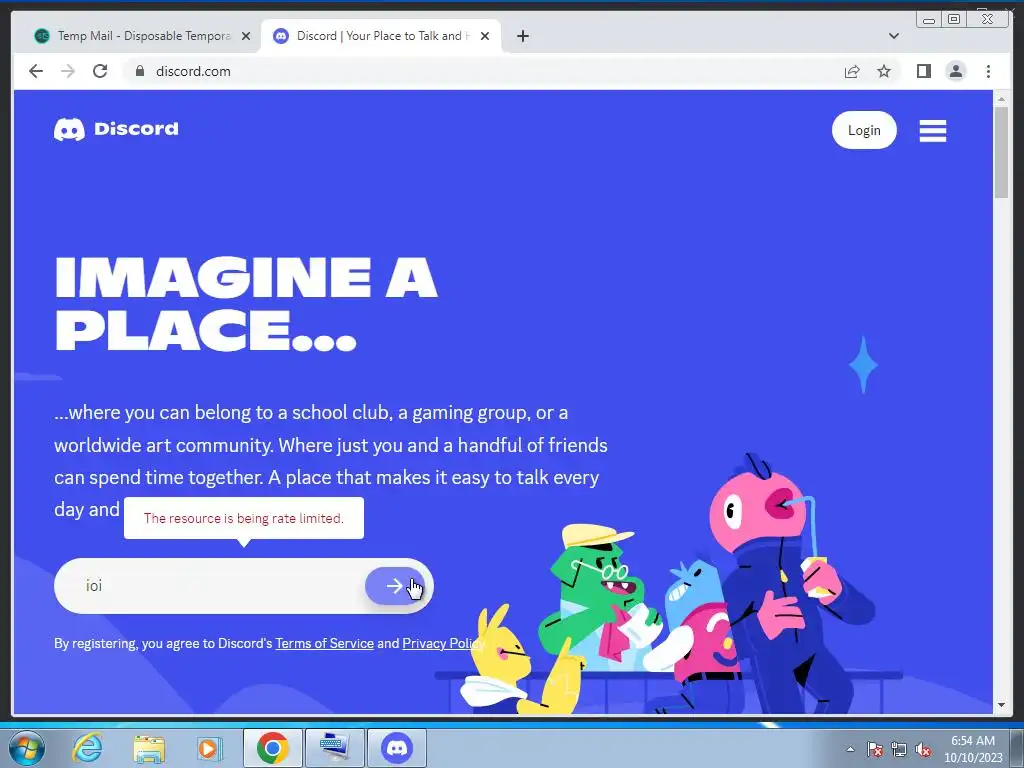
Task: Bookmark this page with star icon
Action: coord(884,71)
